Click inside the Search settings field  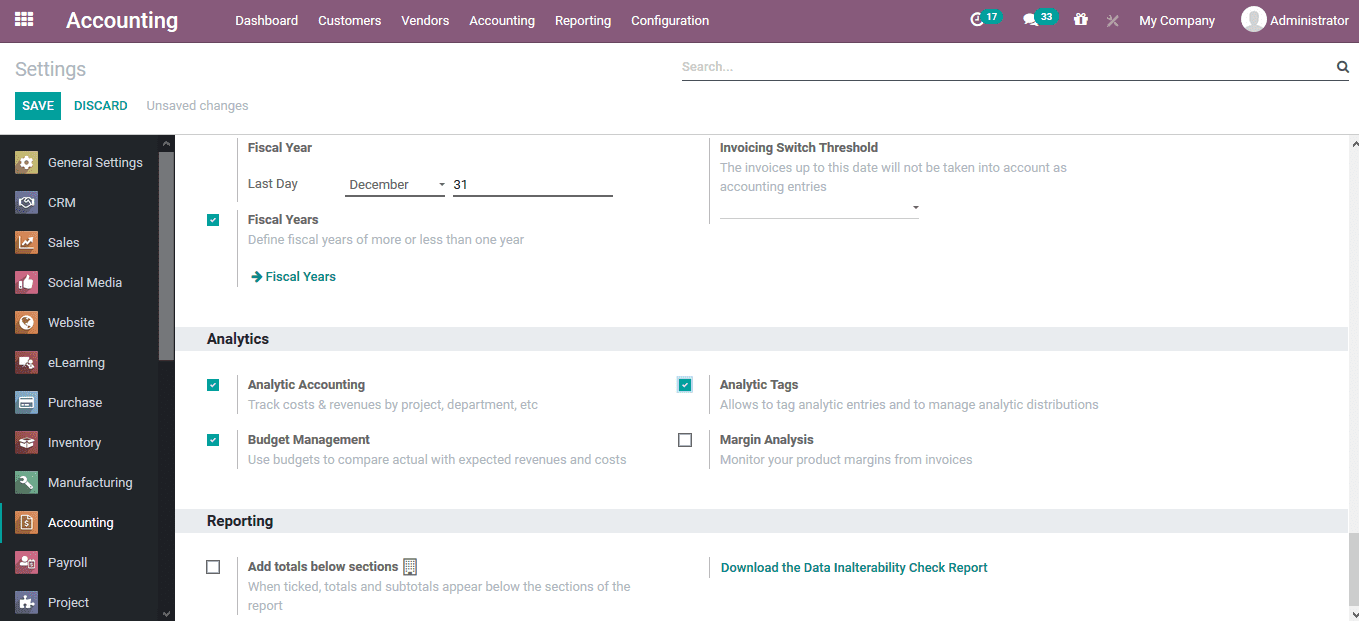pos(1000,66)
